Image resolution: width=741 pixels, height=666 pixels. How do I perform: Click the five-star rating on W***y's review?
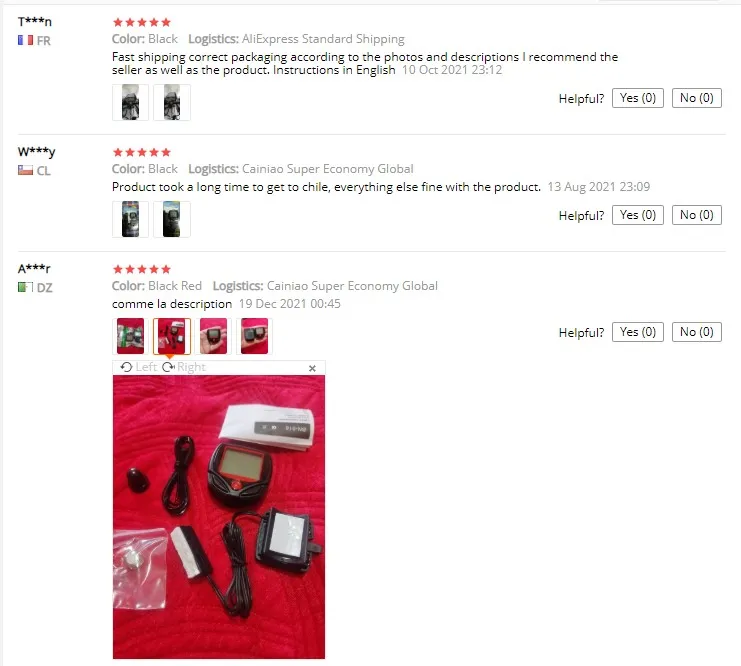tap(142, 152)
